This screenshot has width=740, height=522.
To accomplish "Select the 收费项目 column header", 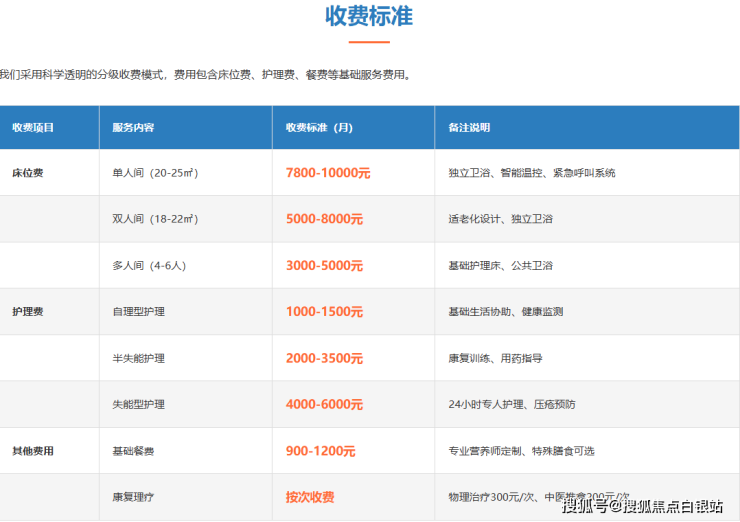I will [33, 128].
